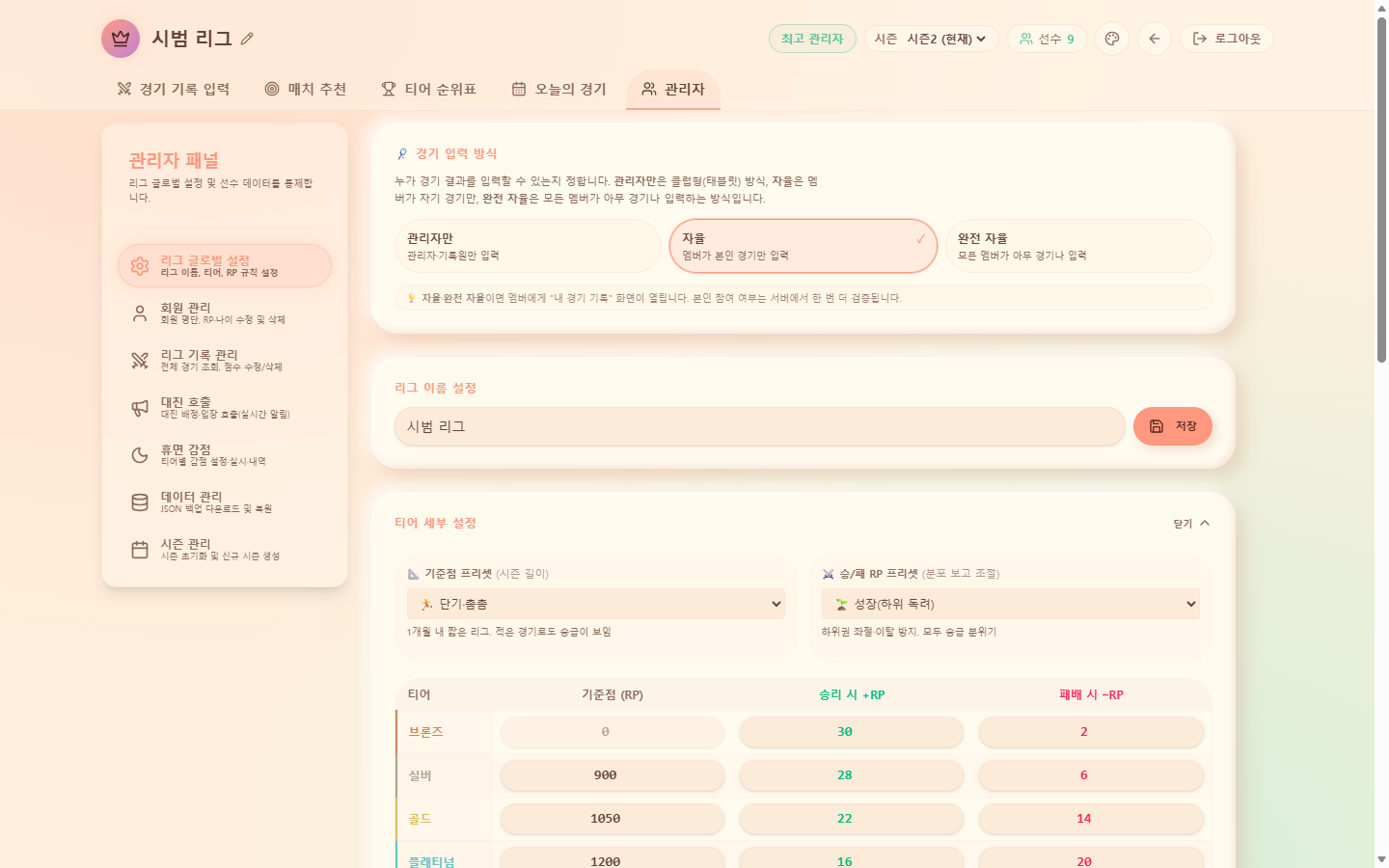
Task: Select the 관리자 tab
Action: [x=673, y=89]
